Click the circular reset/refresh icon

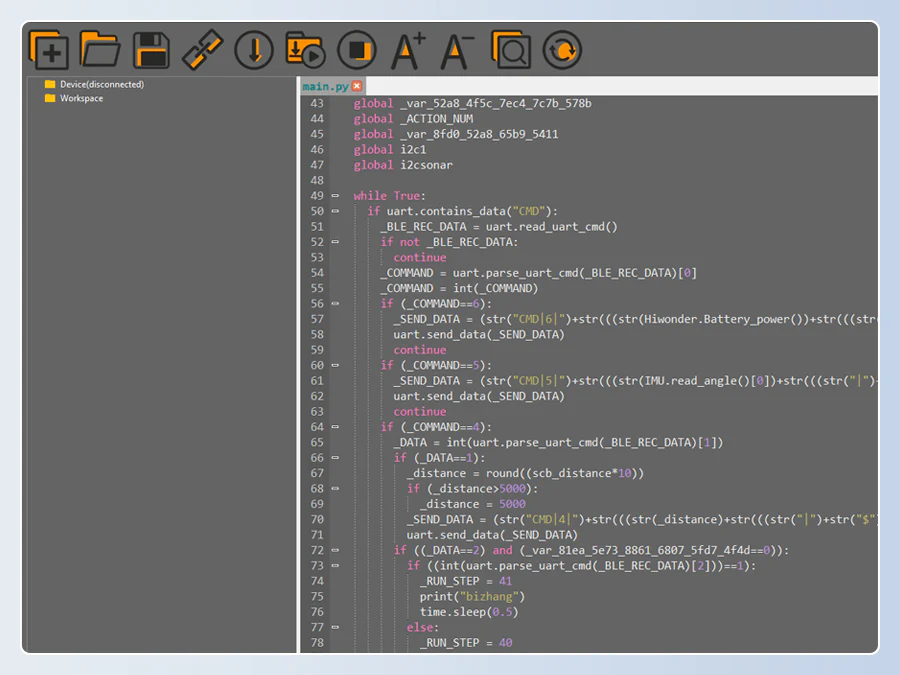click(562, 50)
